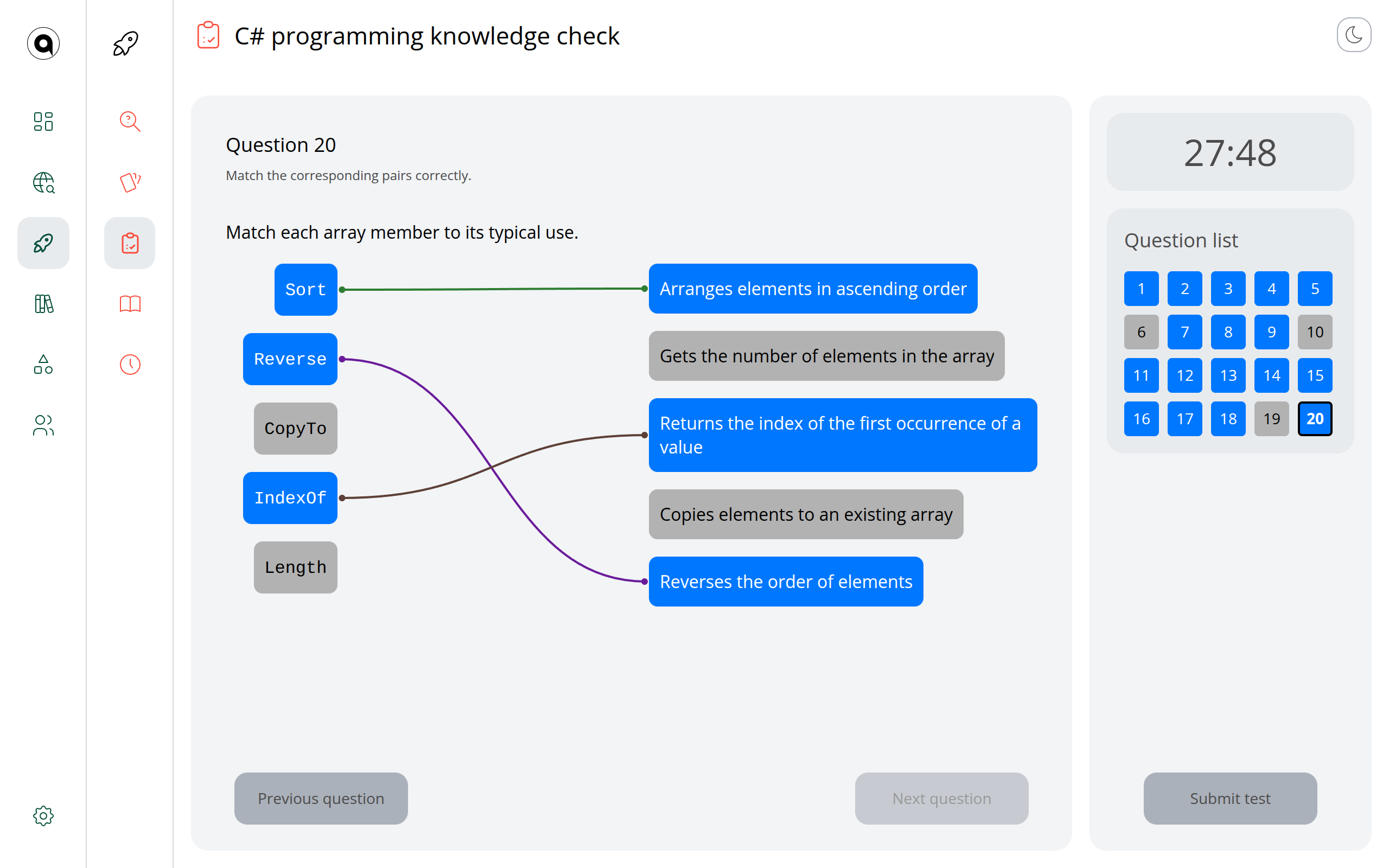Open the dashboard grid icon

tap(43, 121)
